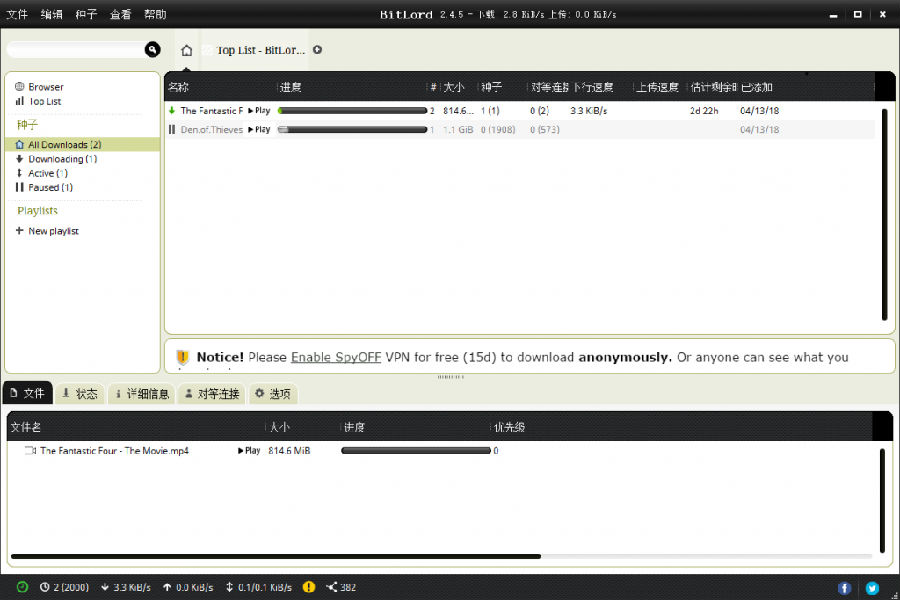Play The Fantastic F torrent
900x600 pixels.
tap(259, 110)
